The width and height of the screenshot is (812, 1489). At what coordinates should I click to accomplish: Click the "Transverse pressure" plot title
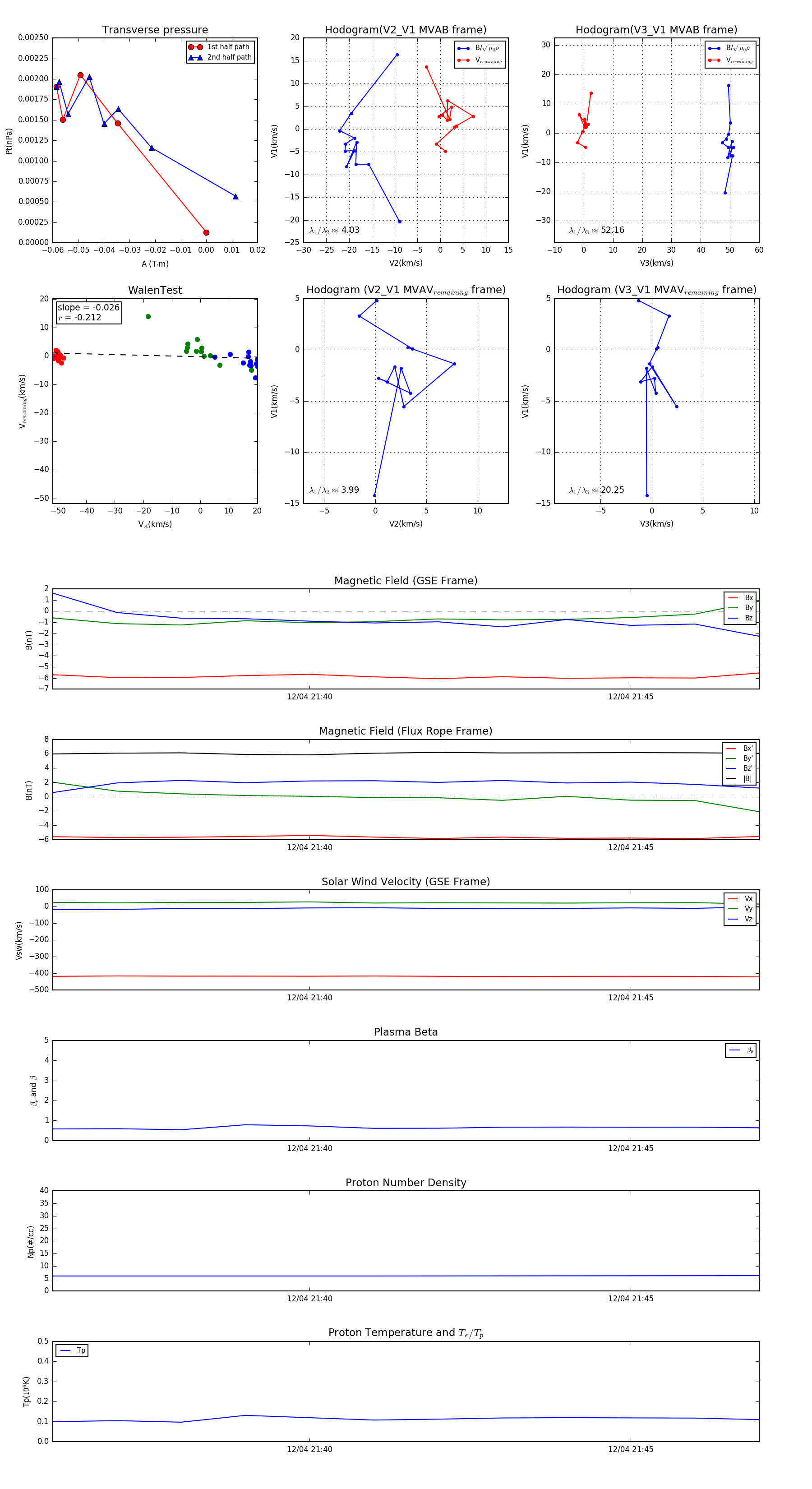coord(155,30)
